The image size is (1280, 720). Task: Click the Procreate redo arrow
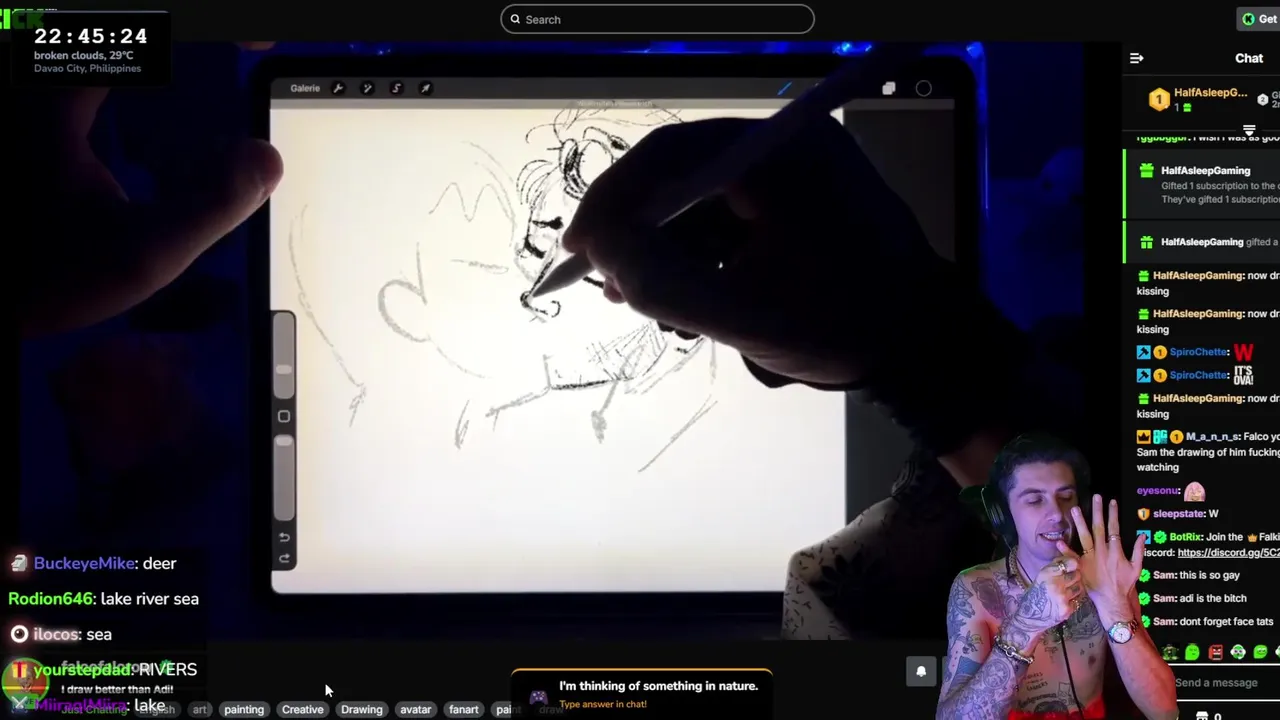point(284,559)
